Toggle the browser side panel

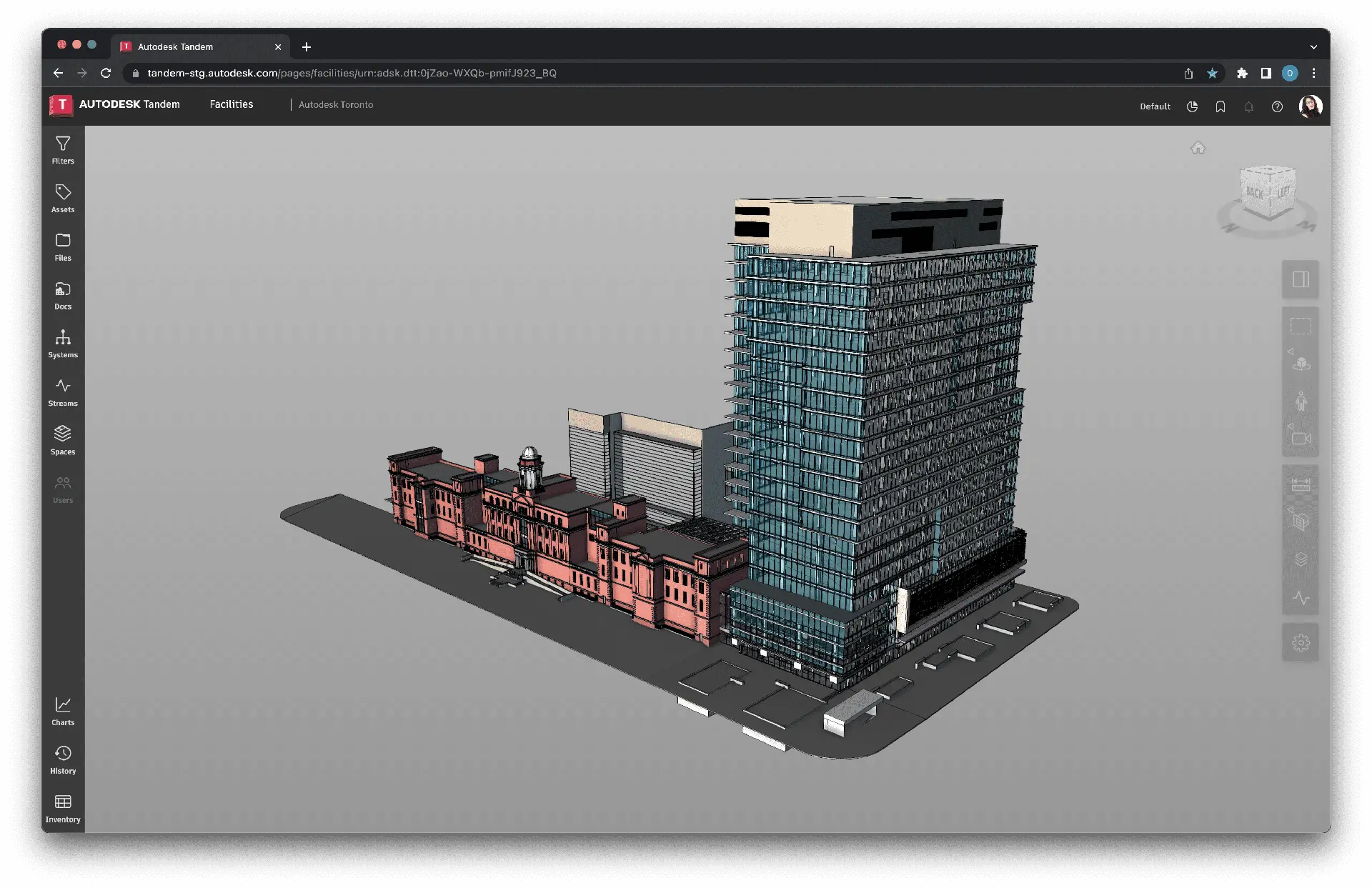(x=1266, y=73)
